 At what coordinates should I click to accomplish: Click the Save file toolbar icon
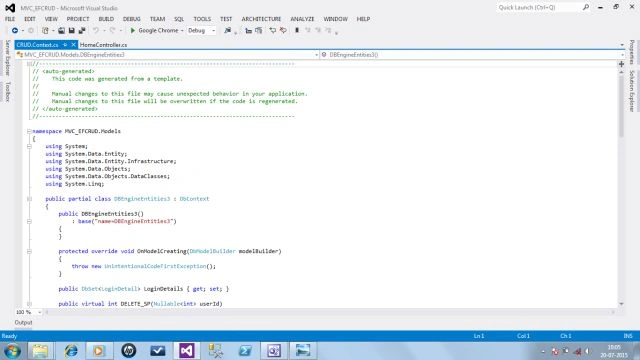(x=71, y=31)
